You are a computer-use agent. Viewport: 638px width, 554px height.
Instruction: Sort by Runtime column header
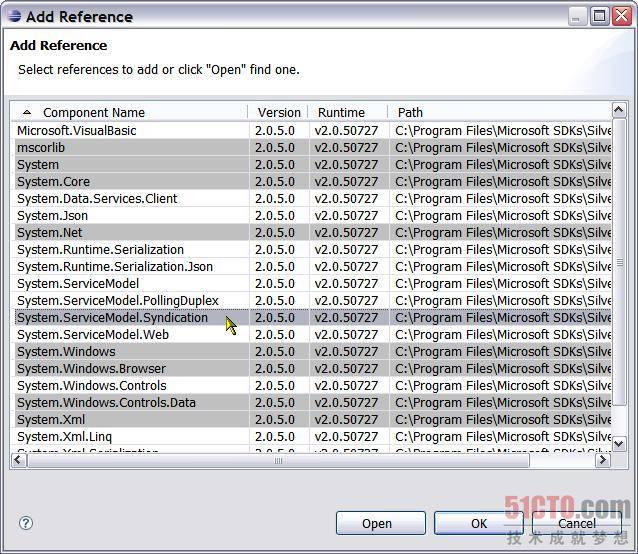(348, 112)
